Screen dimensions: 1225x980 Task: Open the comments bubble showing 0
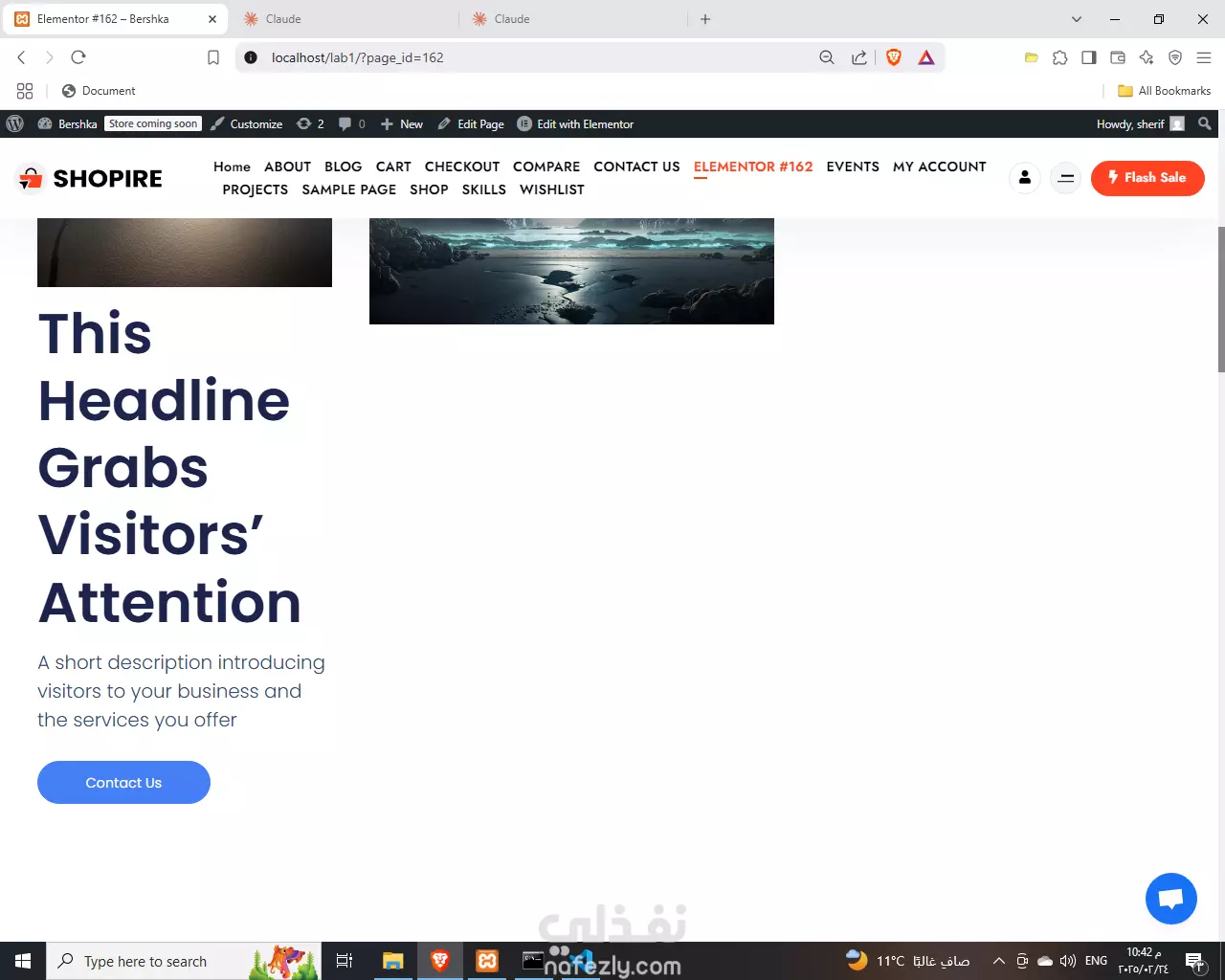(352, 123)
